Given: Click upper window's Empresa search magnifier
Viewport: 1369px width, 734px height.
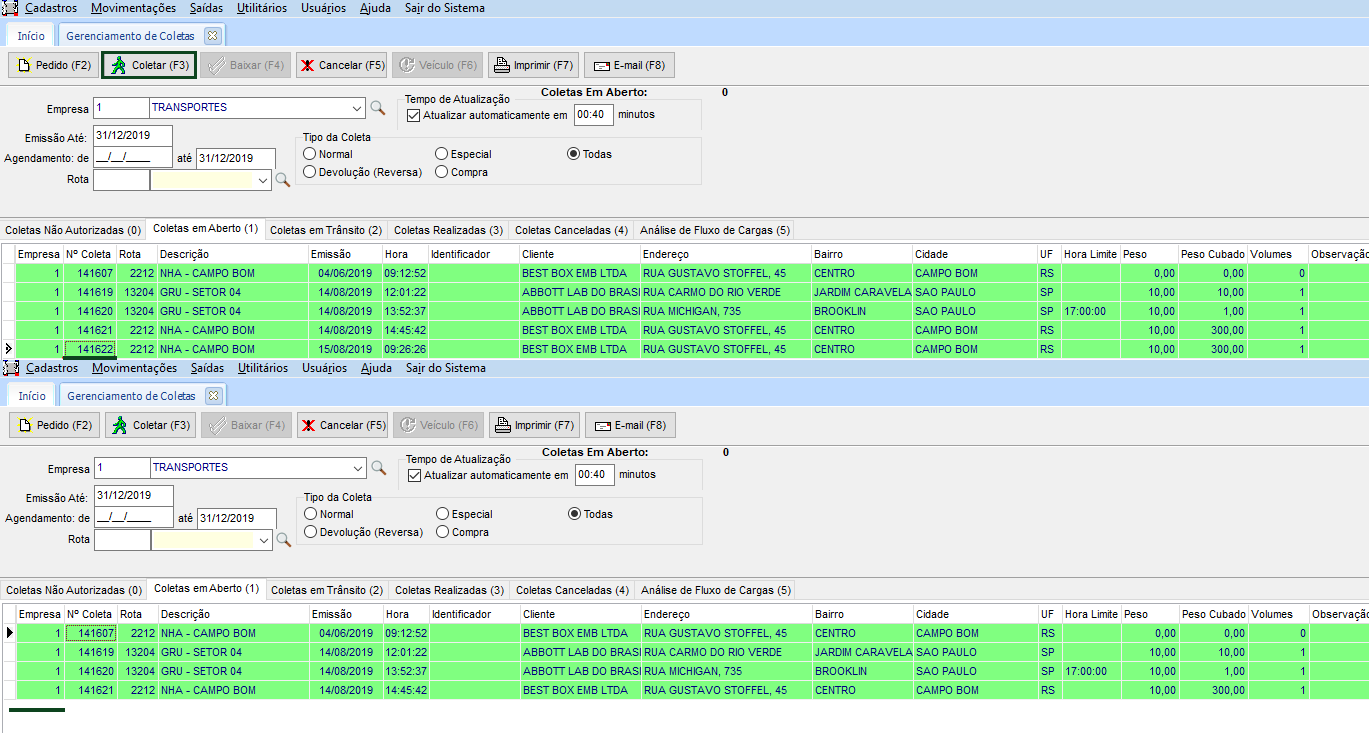Looking at the screenshot, I should [378, 108].
